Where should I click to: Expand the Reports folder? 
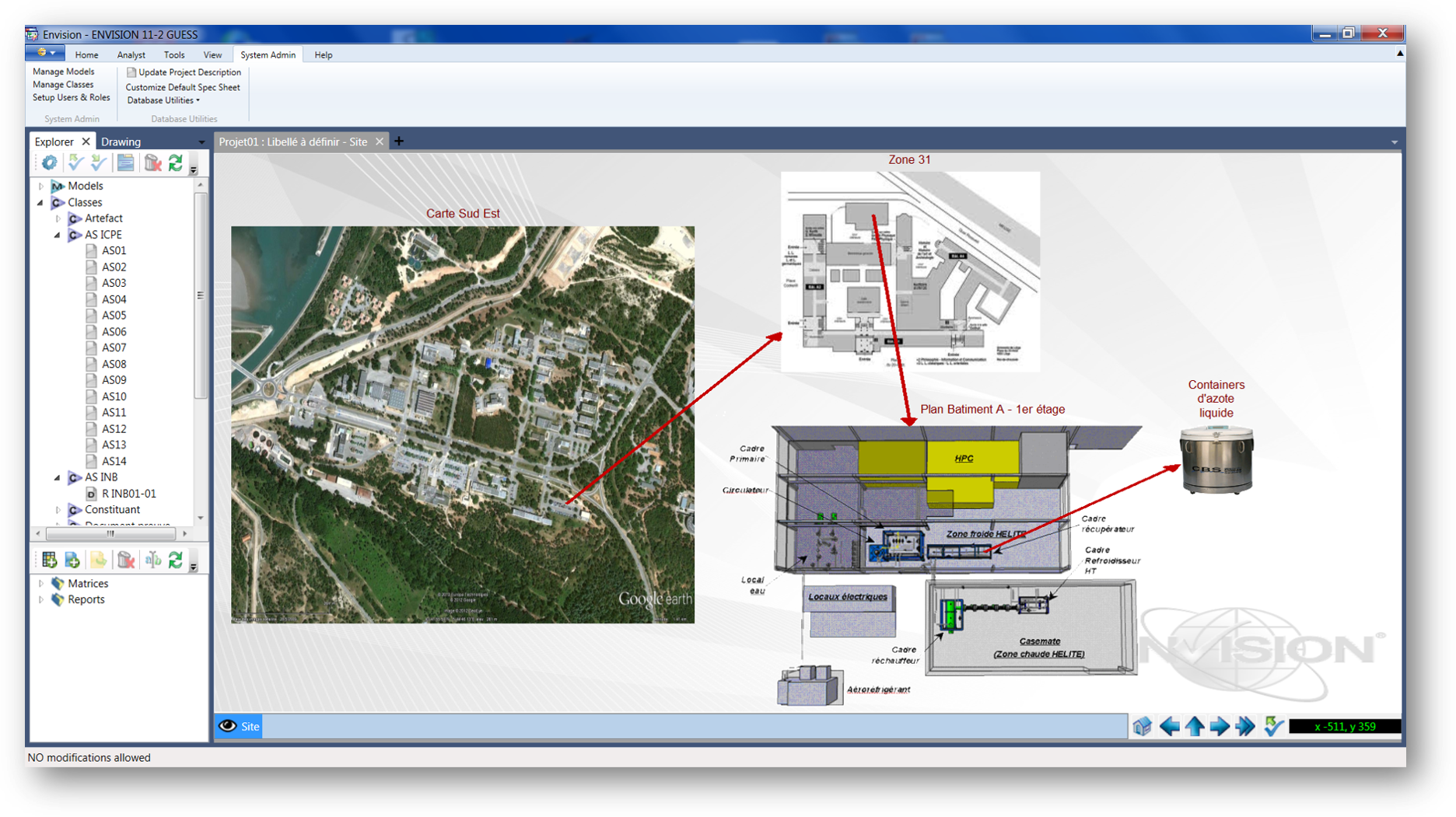click(41, 599)
